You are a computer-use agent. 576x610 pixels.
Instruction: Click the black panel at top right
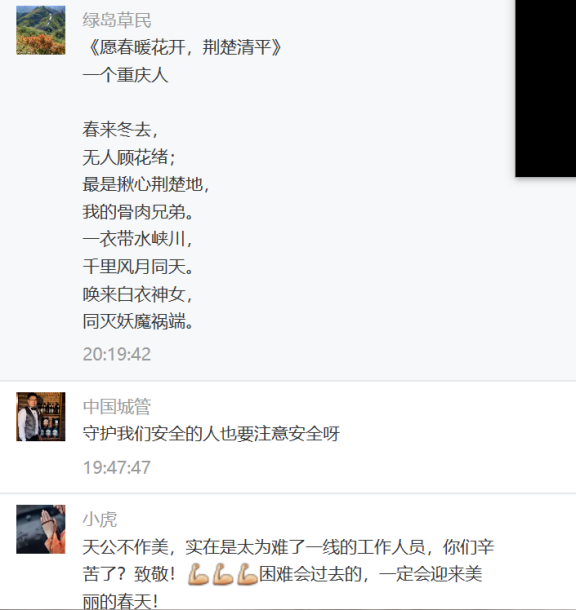(x=546, y=88)
